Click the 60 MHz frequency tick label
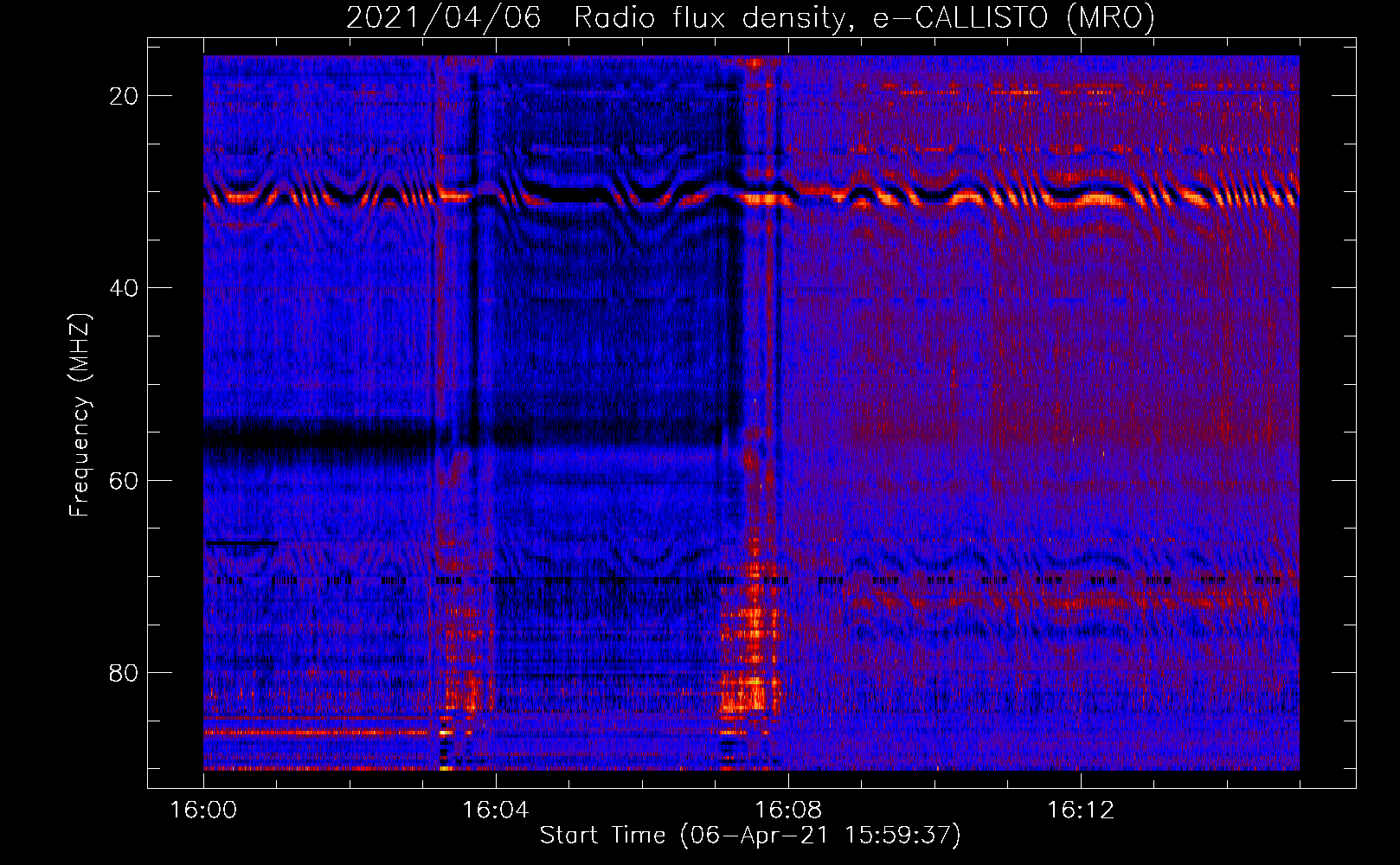The width and height of the screenshot is (1400, 865). click(124, 480)
